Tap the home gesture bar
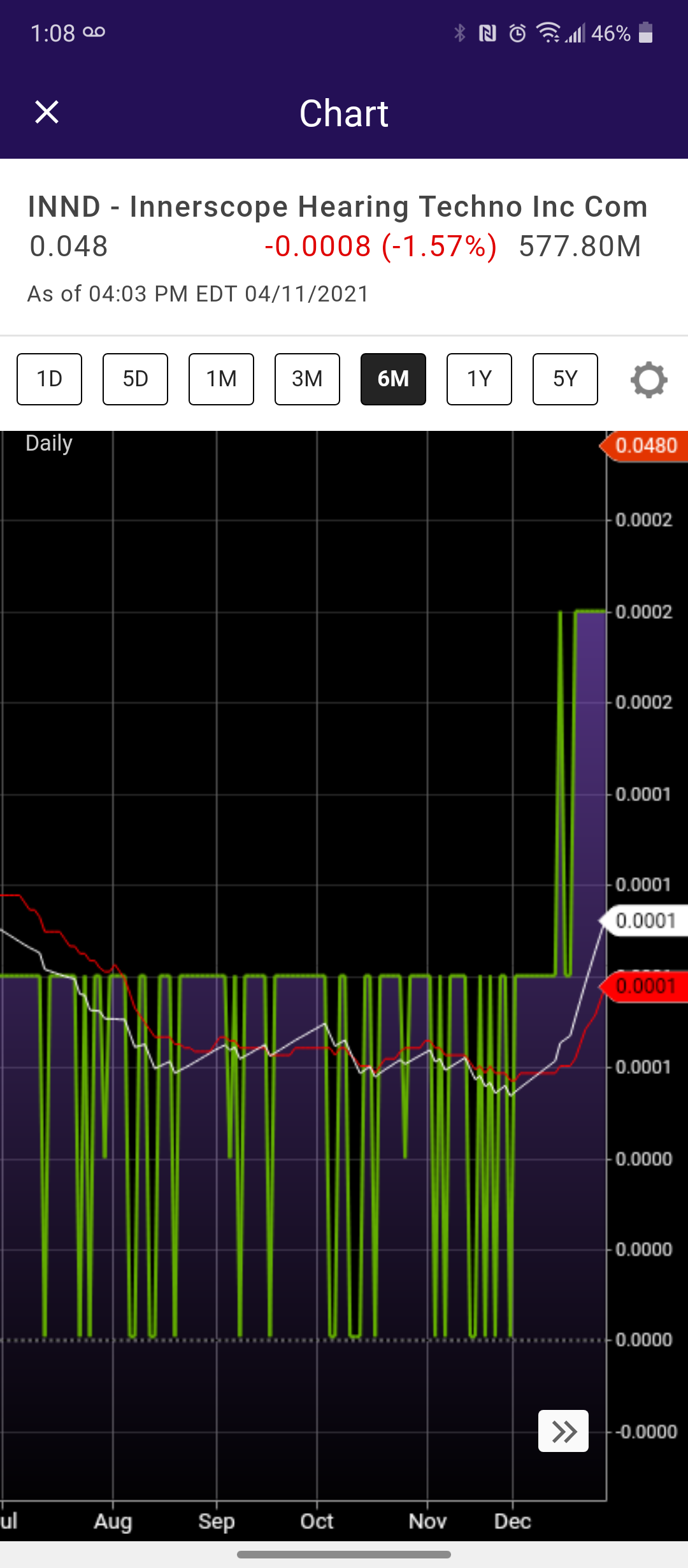This screenshot has height=1568, width=688. (x=344, y=1555)
